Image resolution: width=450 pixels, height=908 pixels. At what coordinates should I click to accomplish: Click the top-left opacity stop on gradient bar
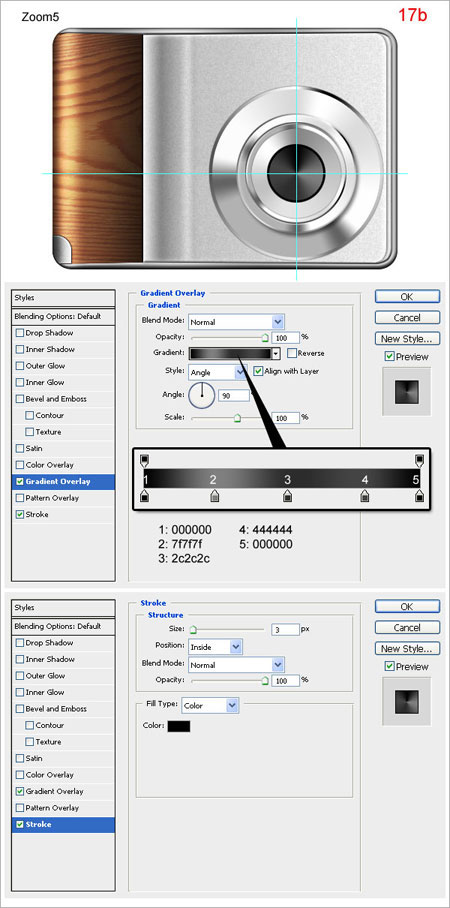[x=145, y=460]
